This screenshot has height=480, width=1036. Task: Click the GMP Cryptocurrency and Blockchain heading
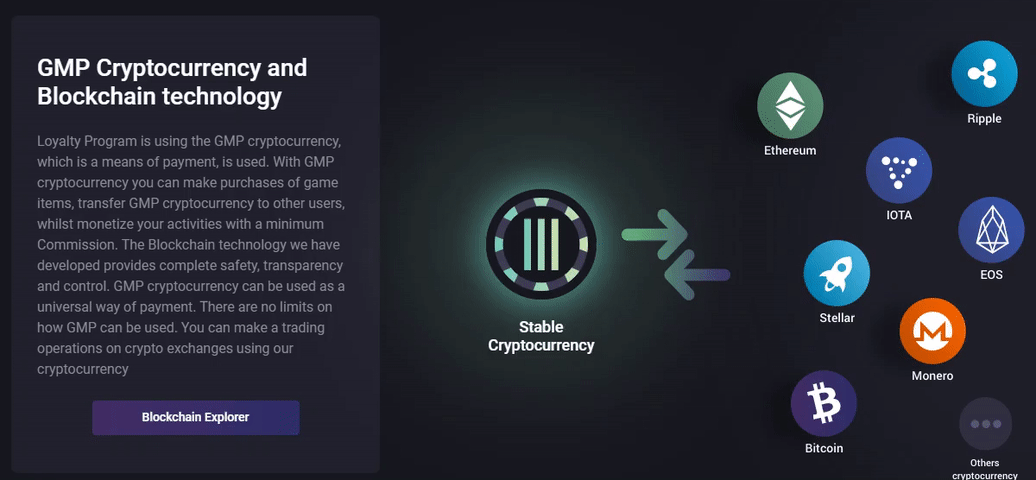[x=172, y=82]
